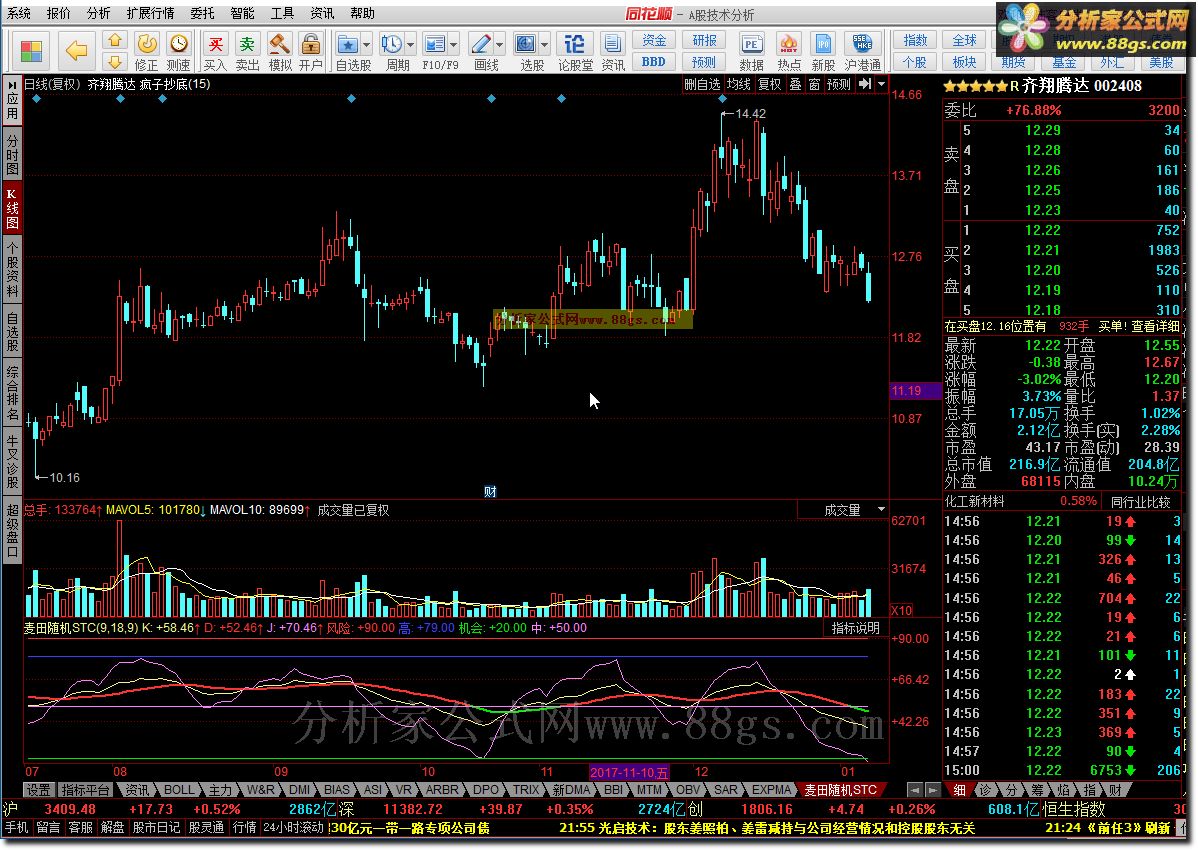Viewport: 1198px width, 850px height.
Task: Open the 自选股 watchlist icon
Action: pos(348,44)
